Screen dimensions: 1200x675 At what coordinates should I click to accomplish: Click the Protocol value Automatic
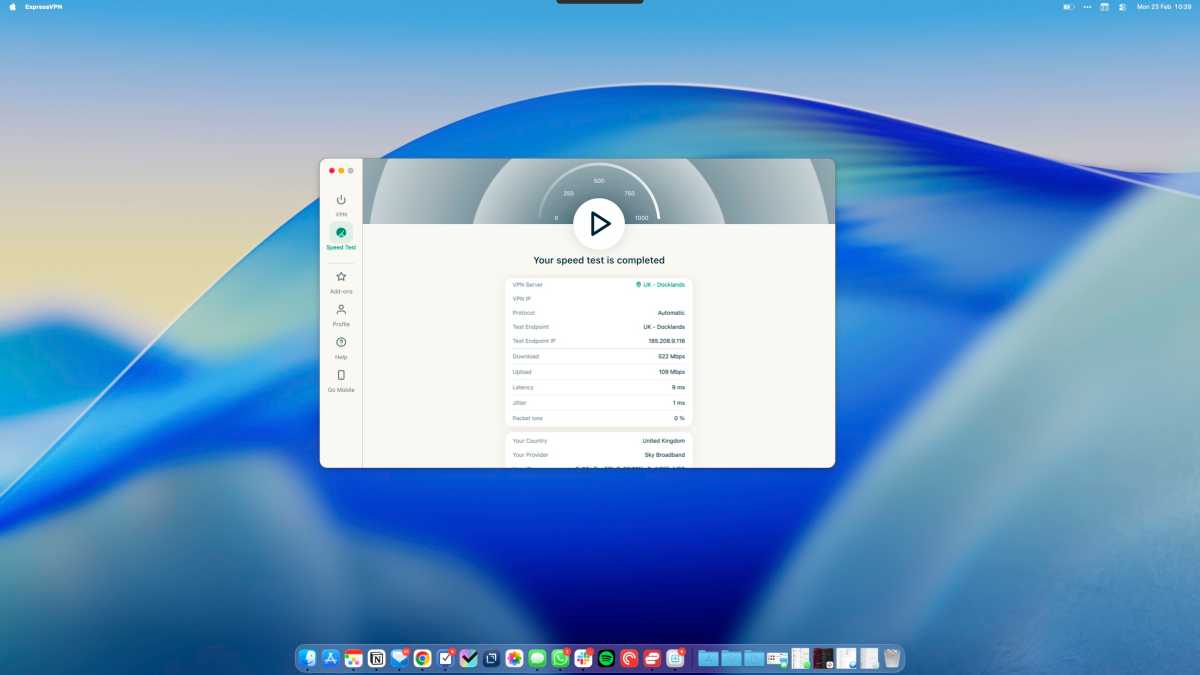click(x=671, y=313)
